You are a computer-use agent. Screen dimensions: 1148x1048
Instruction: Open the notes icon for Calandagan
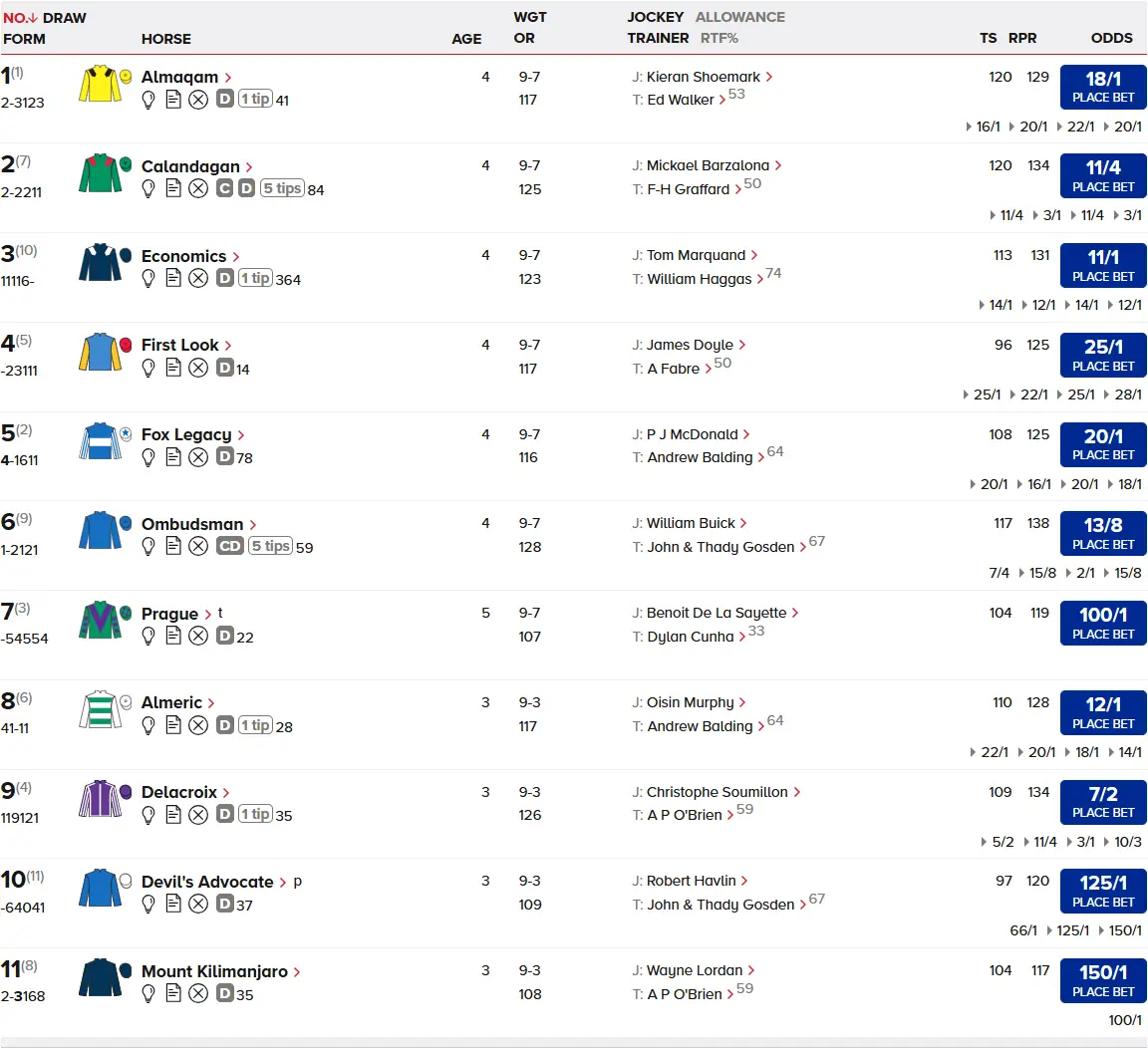[x=173, y=189]
